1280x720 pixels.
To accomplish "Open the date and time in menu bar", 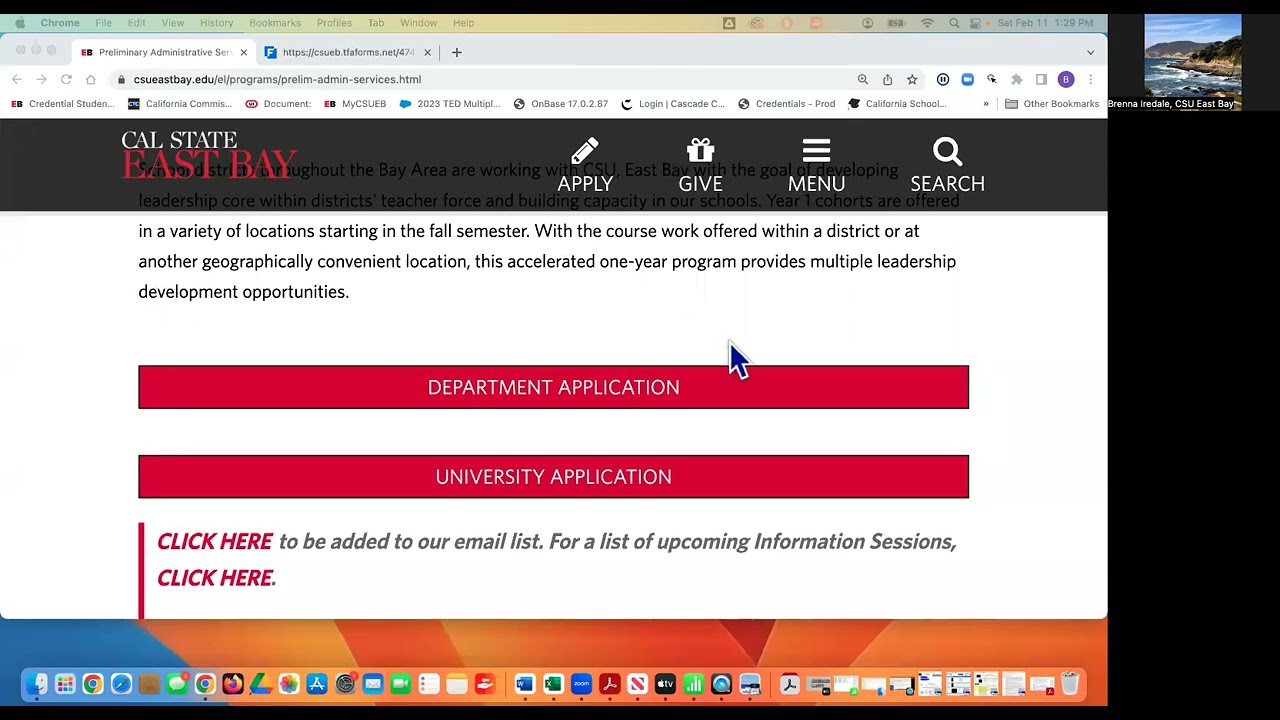I will coord(1046,23).
